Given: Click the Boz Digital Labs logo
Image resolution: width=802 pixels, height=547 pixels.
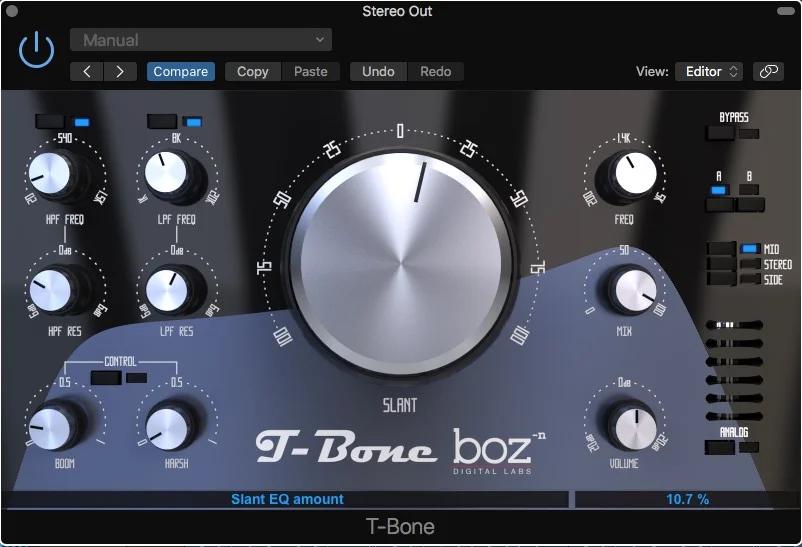Looking at the screenshot, I should [x=499, y=452].
